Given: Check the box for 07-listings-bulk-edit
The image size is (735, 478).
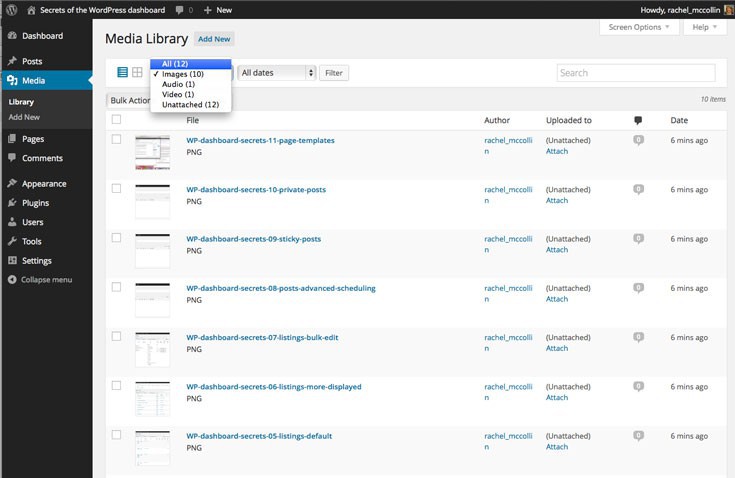Looking at the screenshot, I should 116,336.
